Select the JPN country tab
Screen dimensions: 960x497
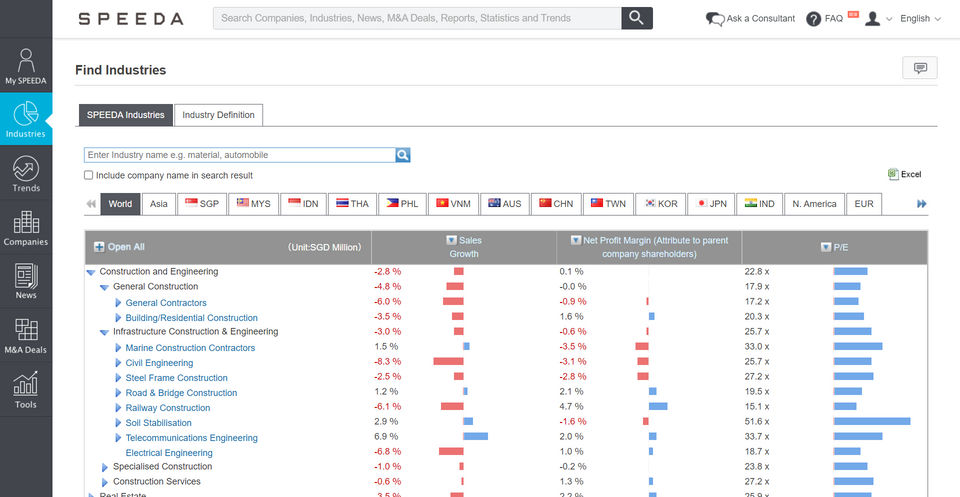pos(711,204)
